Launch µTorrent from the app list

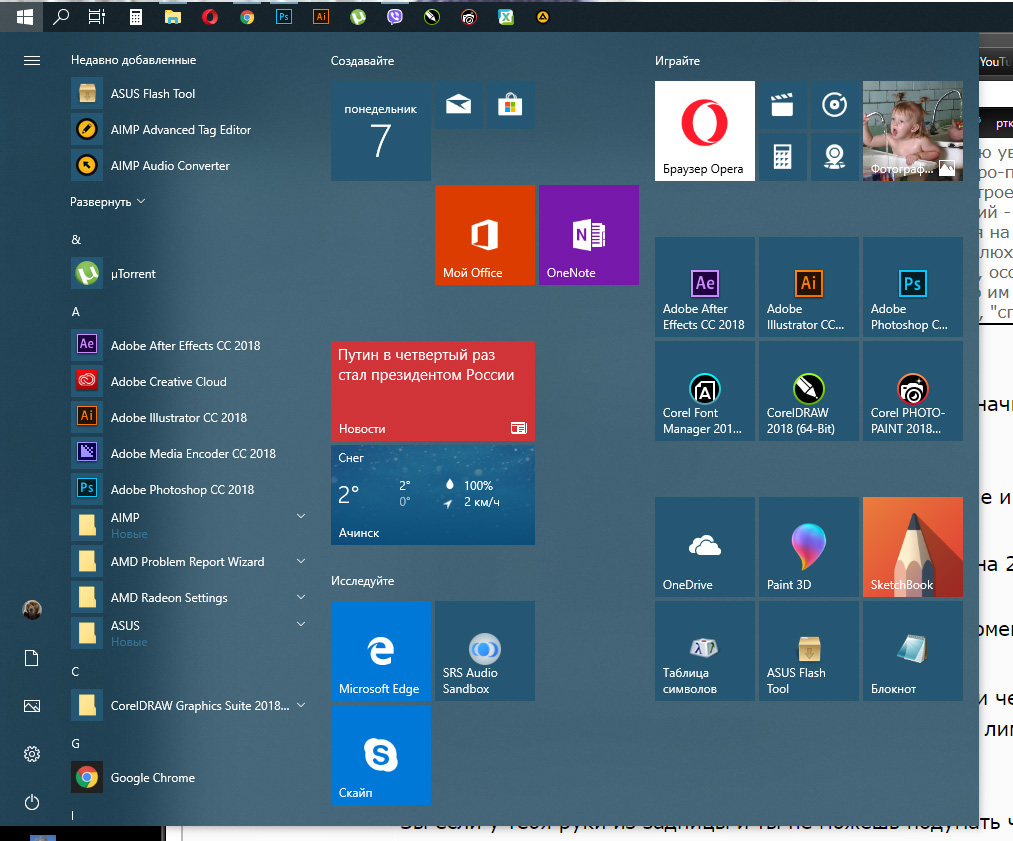pos(189,274)
